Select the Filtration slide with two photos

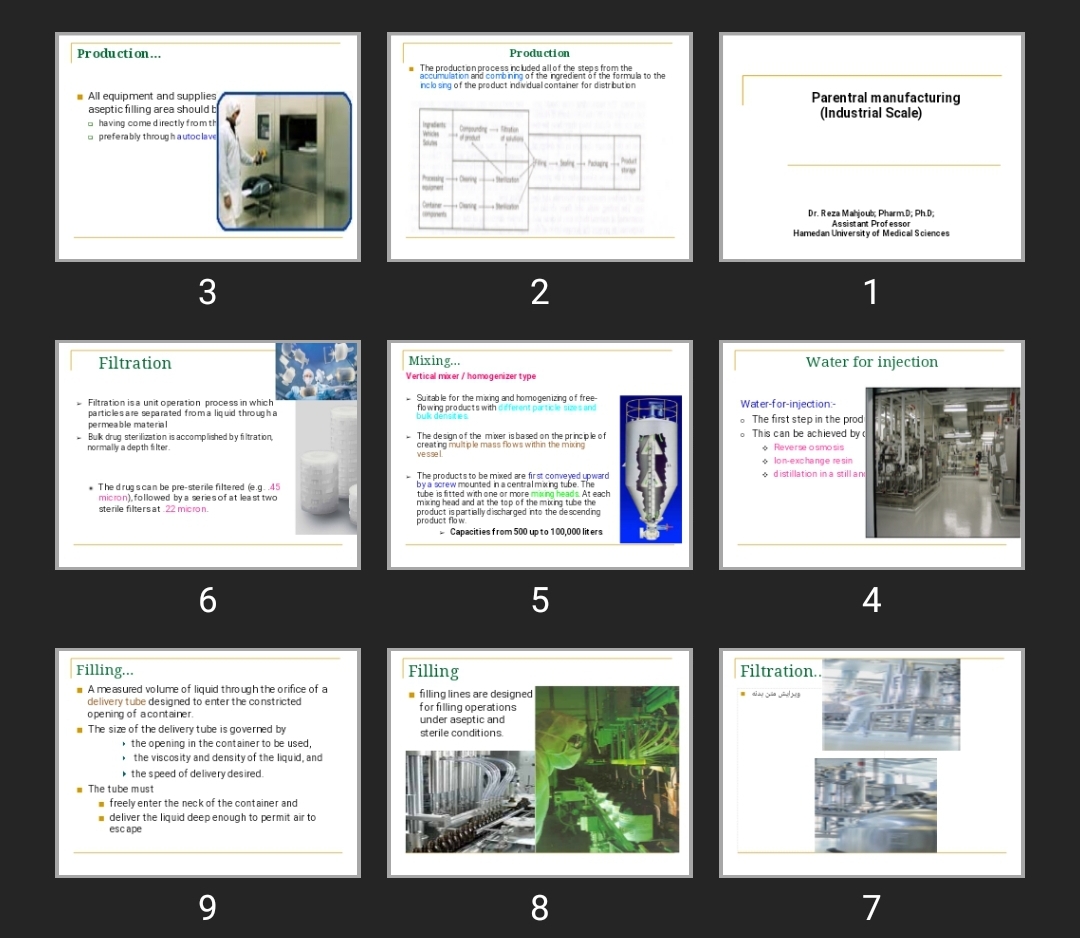click(x=871, y=763)
